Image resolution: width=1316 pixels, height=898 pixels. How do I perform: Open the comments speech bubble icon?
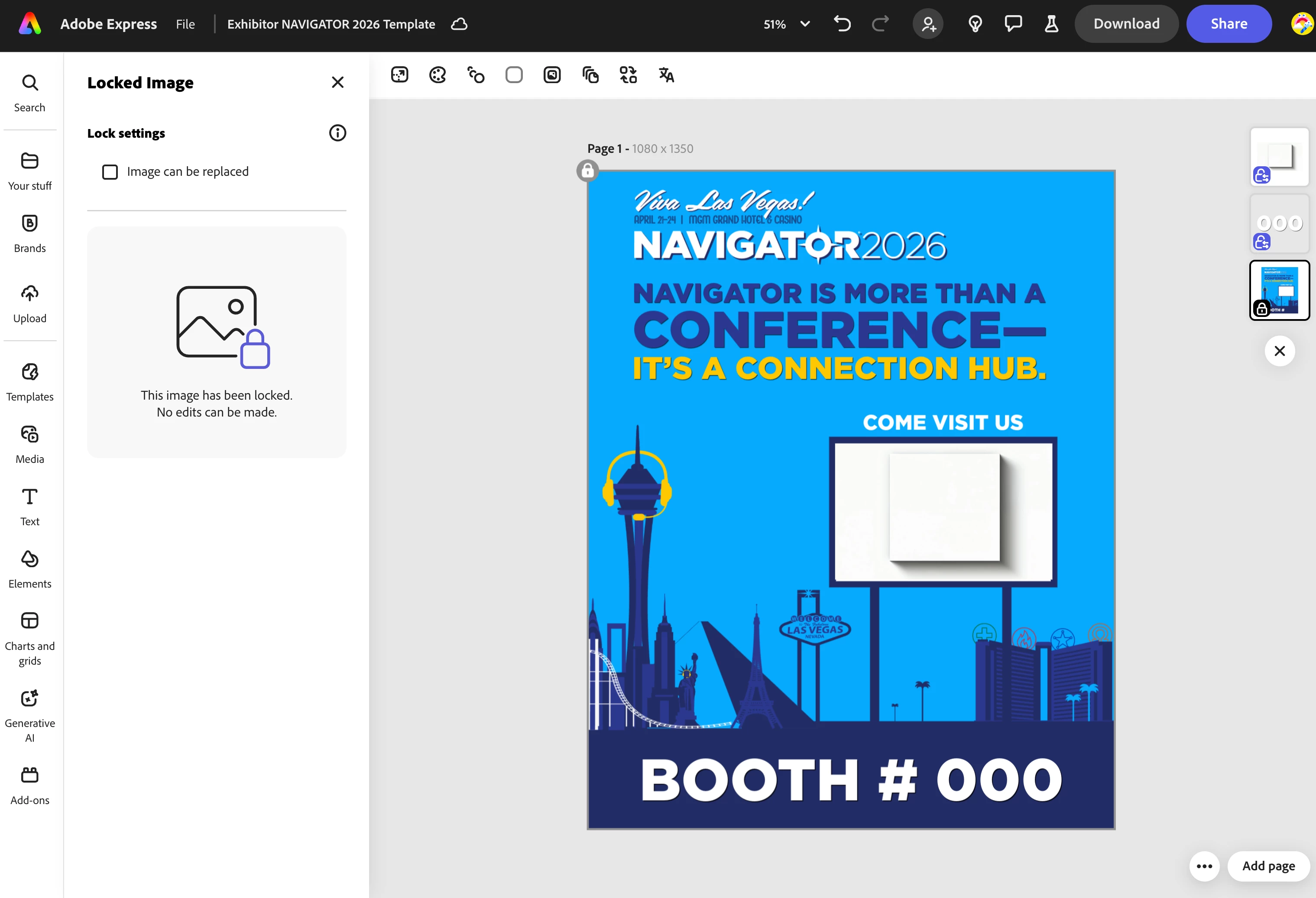pos(1013,24)
